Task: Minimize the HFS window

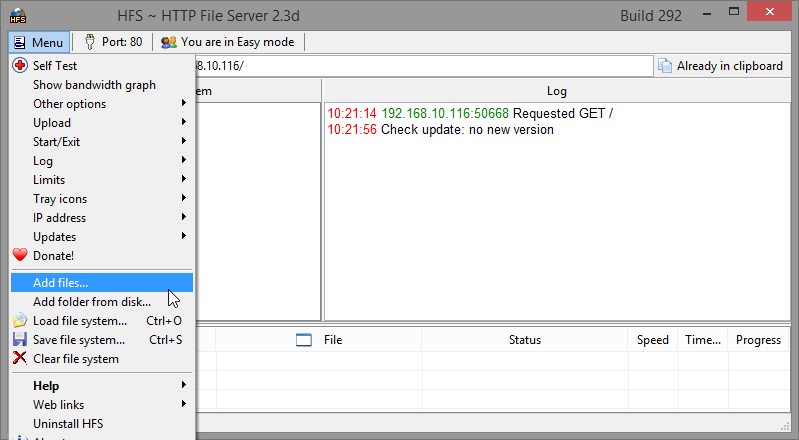Action: tap(707, 14)
